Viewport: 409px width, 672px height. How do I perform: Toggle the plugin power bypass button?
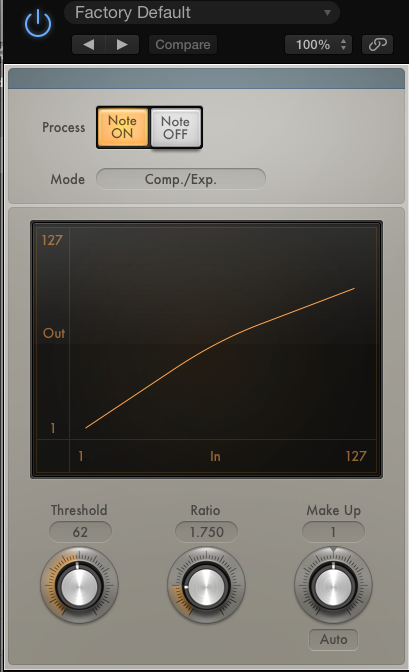pos(38,24)
